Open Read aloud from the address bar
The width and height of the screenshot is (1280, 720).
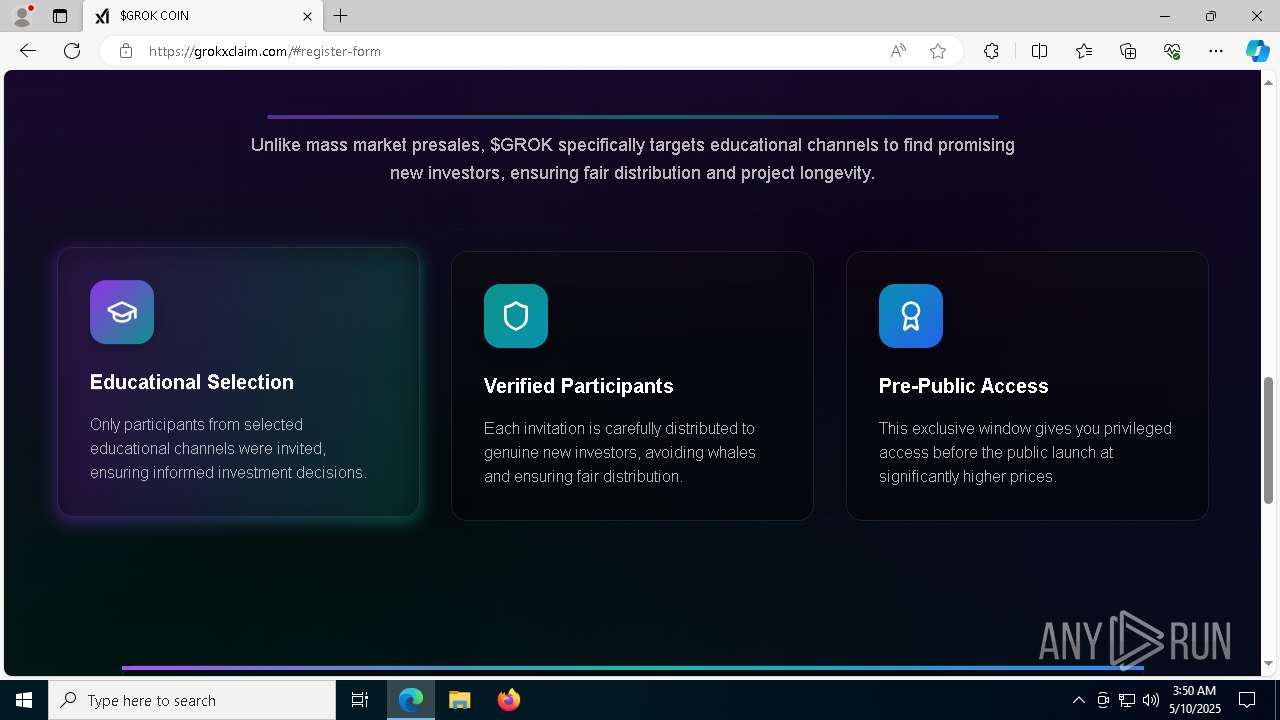click(x=898, y=51)
